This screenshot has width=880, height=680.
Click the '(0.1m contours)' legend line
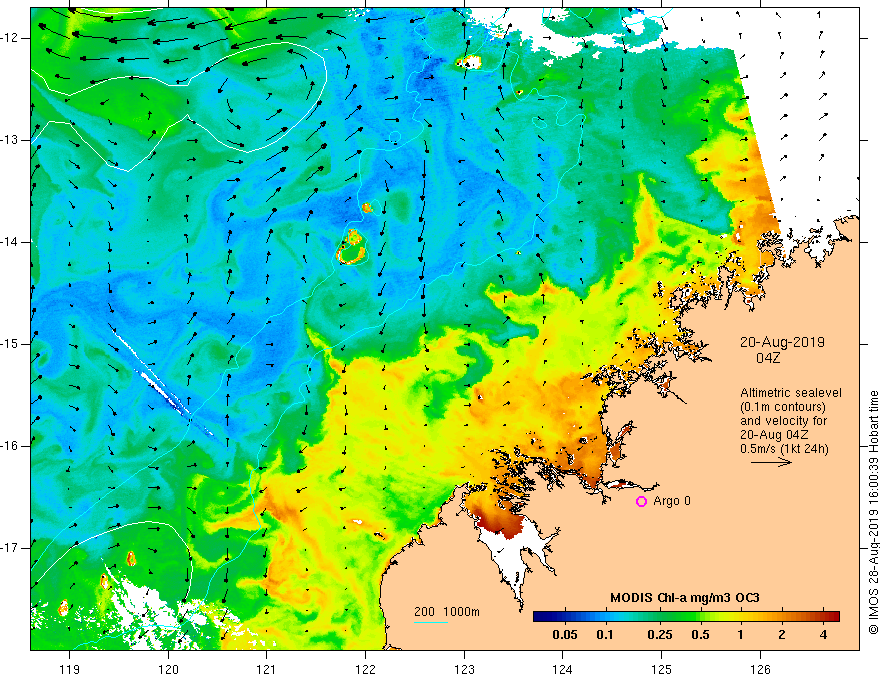(783, 407)
